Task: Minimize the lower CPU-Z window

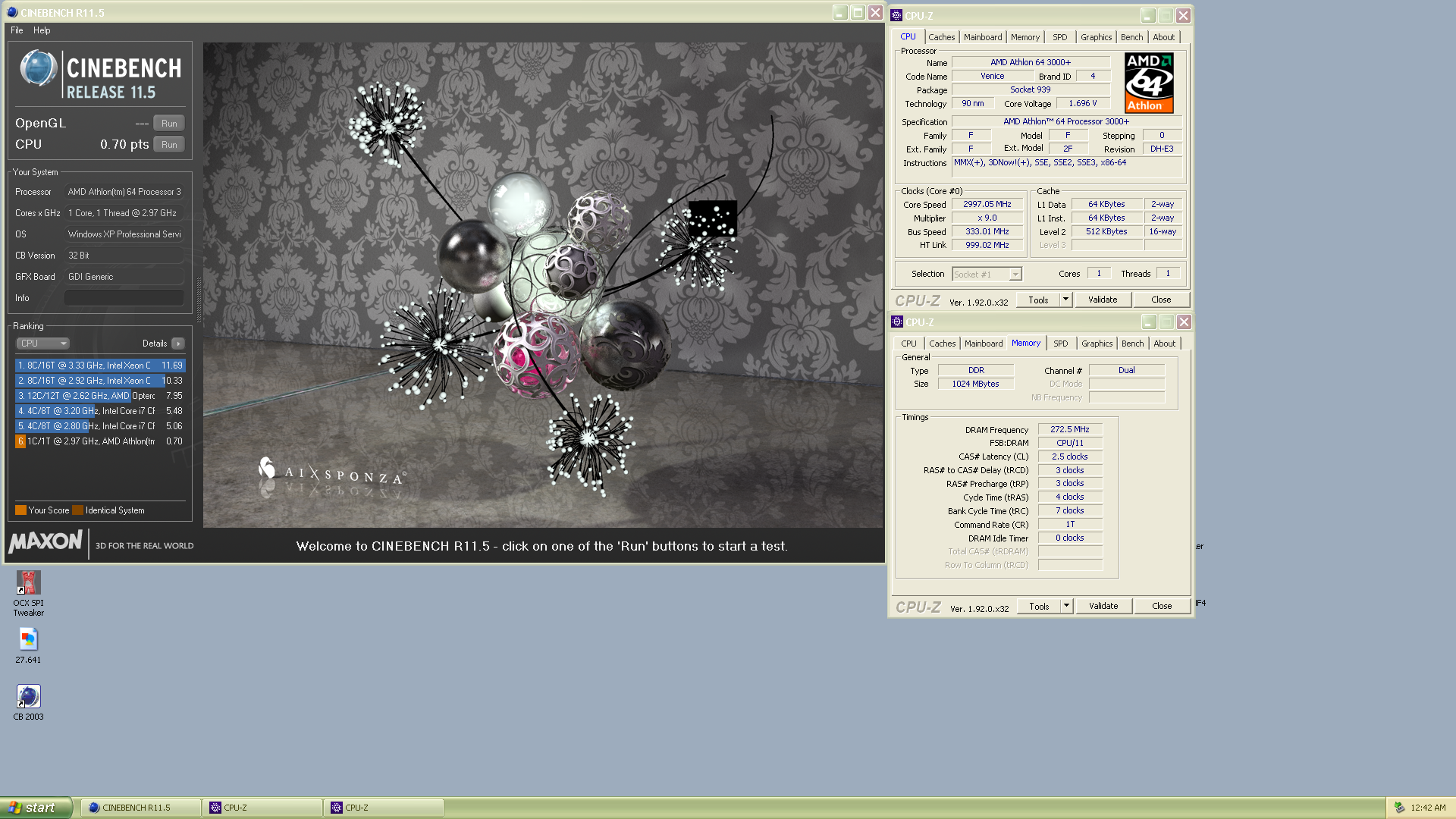Action: (1149, 322)
